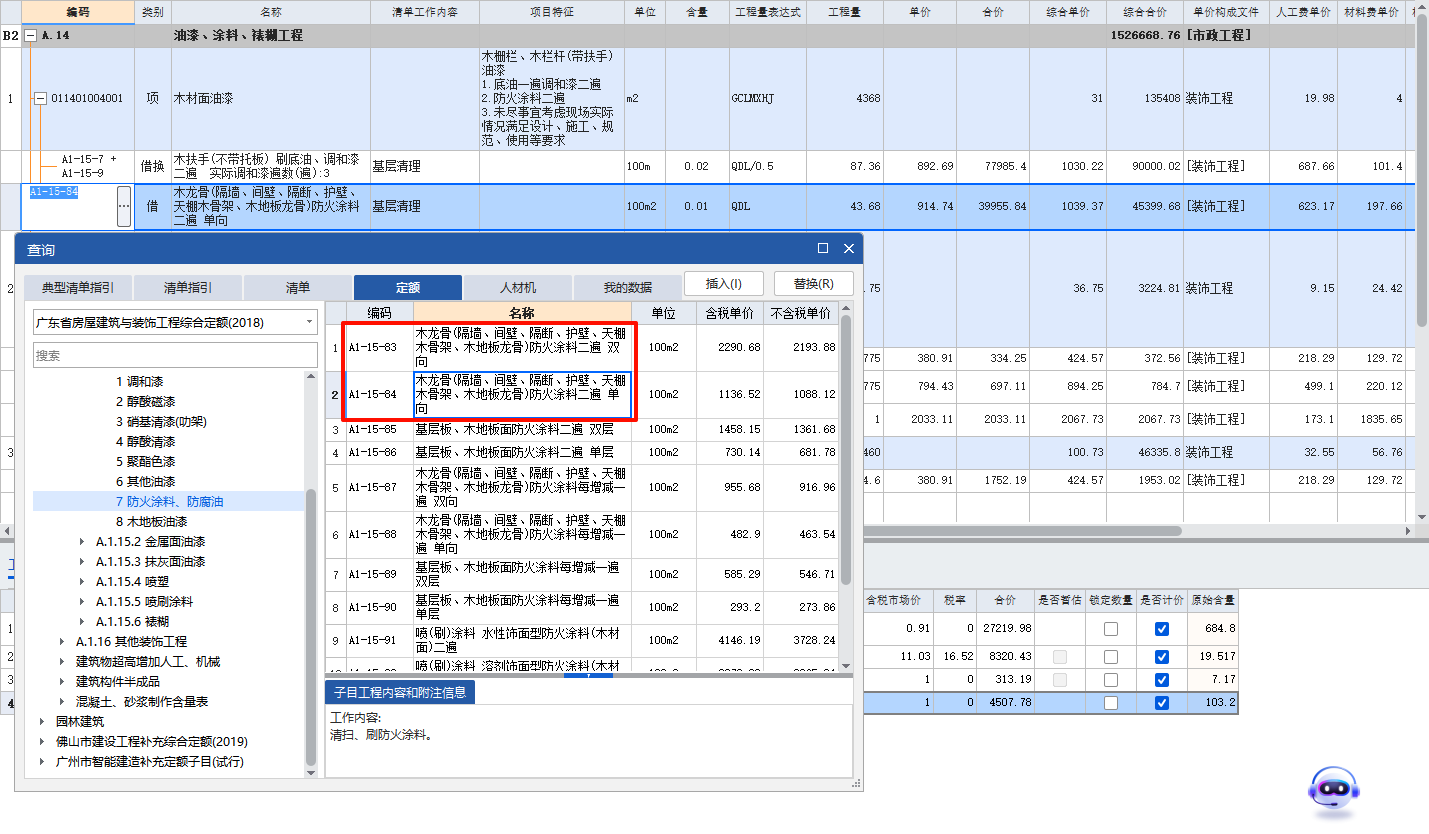Switch to the 典型清单指引 tab
The width and height of the screenshot is (1429, 834).
[x=78, y=288]
